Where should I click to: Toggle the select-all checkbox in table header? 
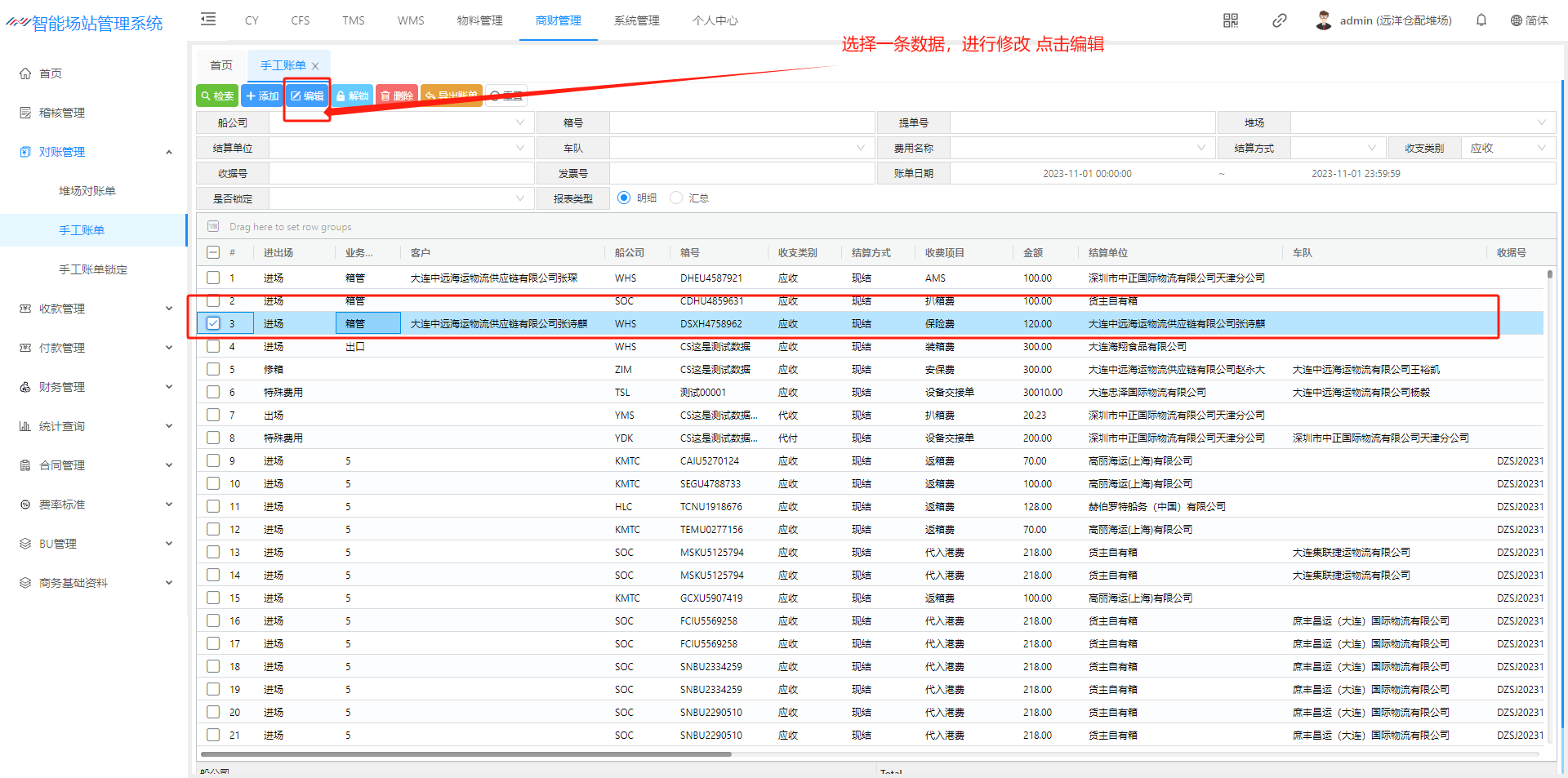pyautogui.click(x=213, y=252)
